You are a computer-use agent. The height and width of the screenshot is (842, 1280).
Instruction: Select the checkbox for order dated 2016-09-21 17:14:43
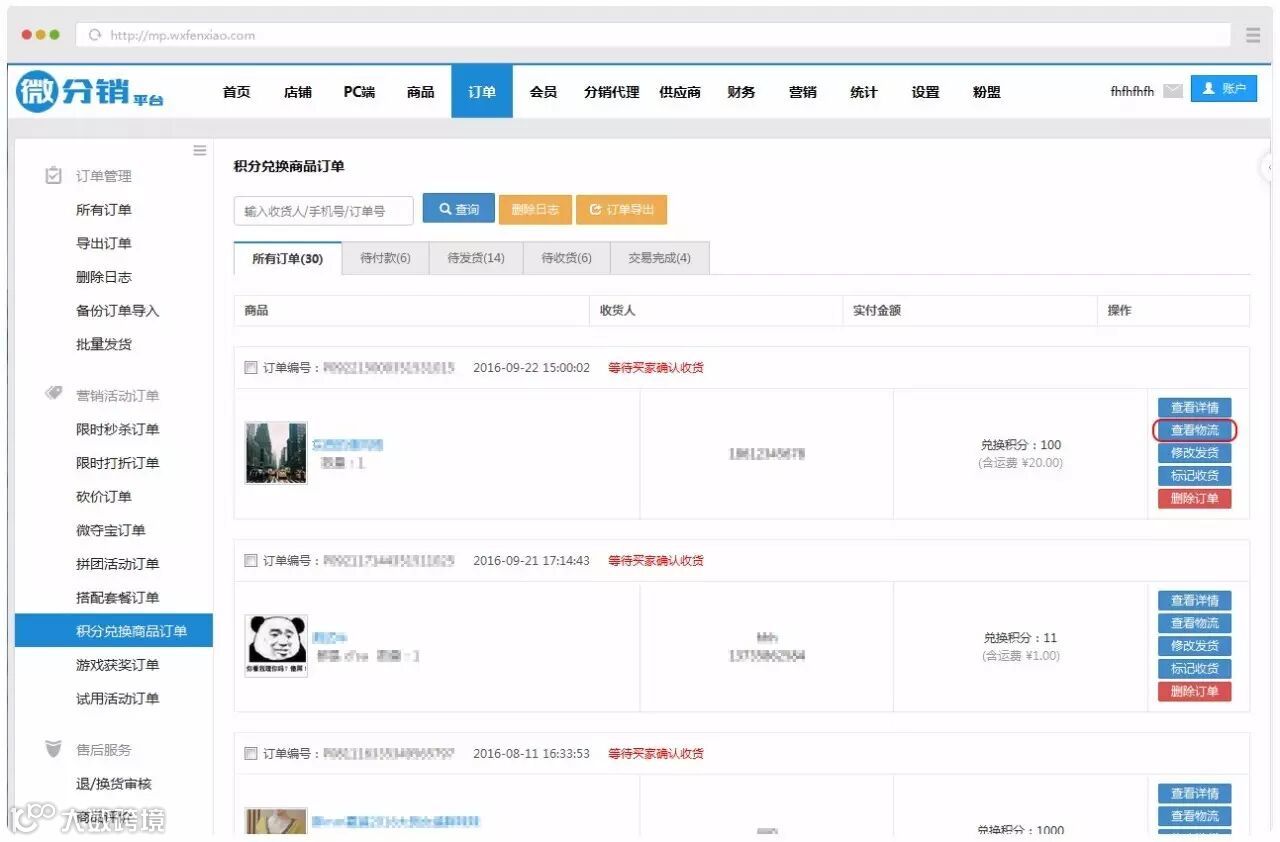(x=251, y=560)
